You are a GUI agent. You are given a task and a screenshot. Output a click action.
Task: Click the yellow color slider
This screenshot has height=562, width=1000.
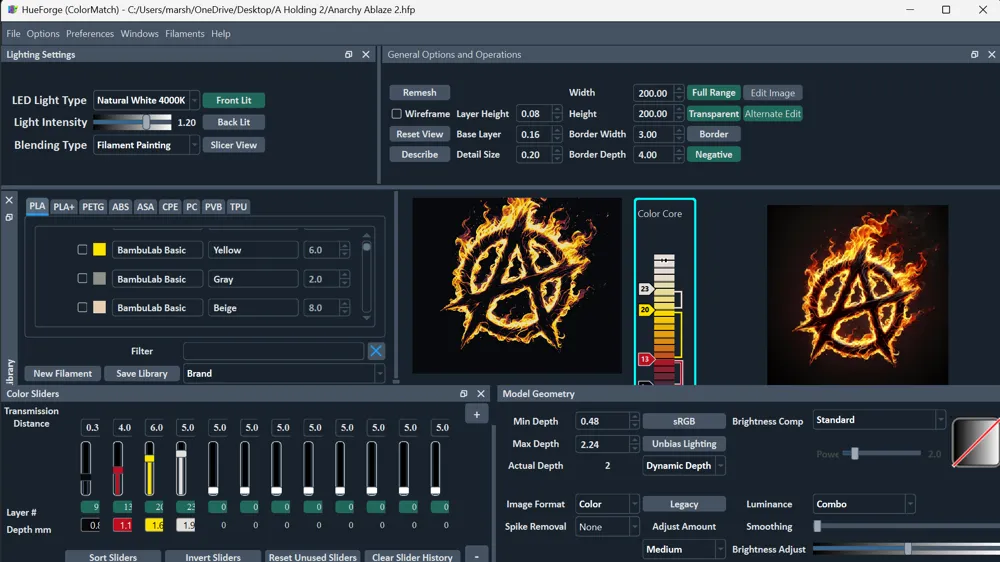click(149, 468)
